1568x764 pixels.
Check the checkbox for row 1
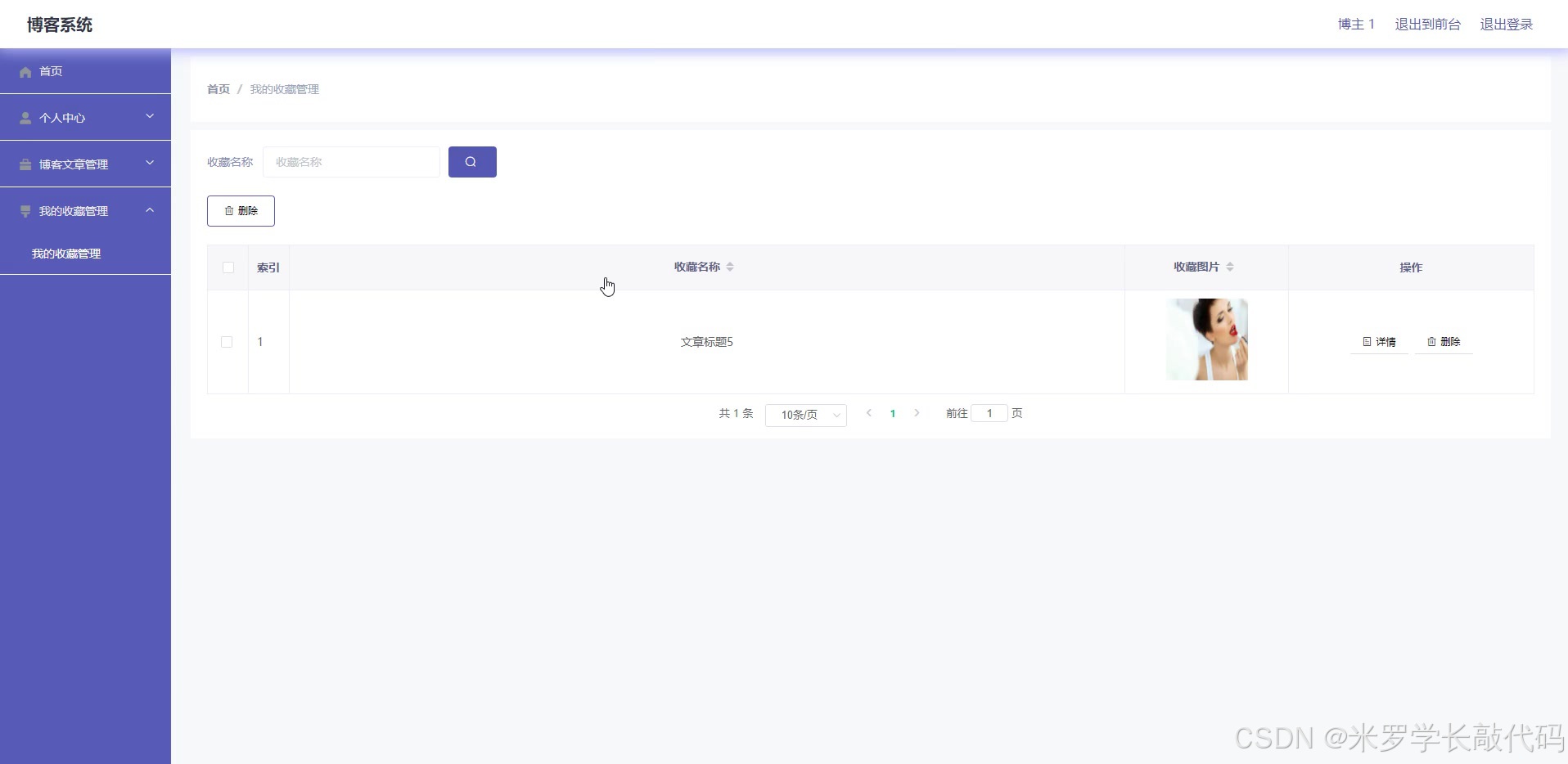226,342
